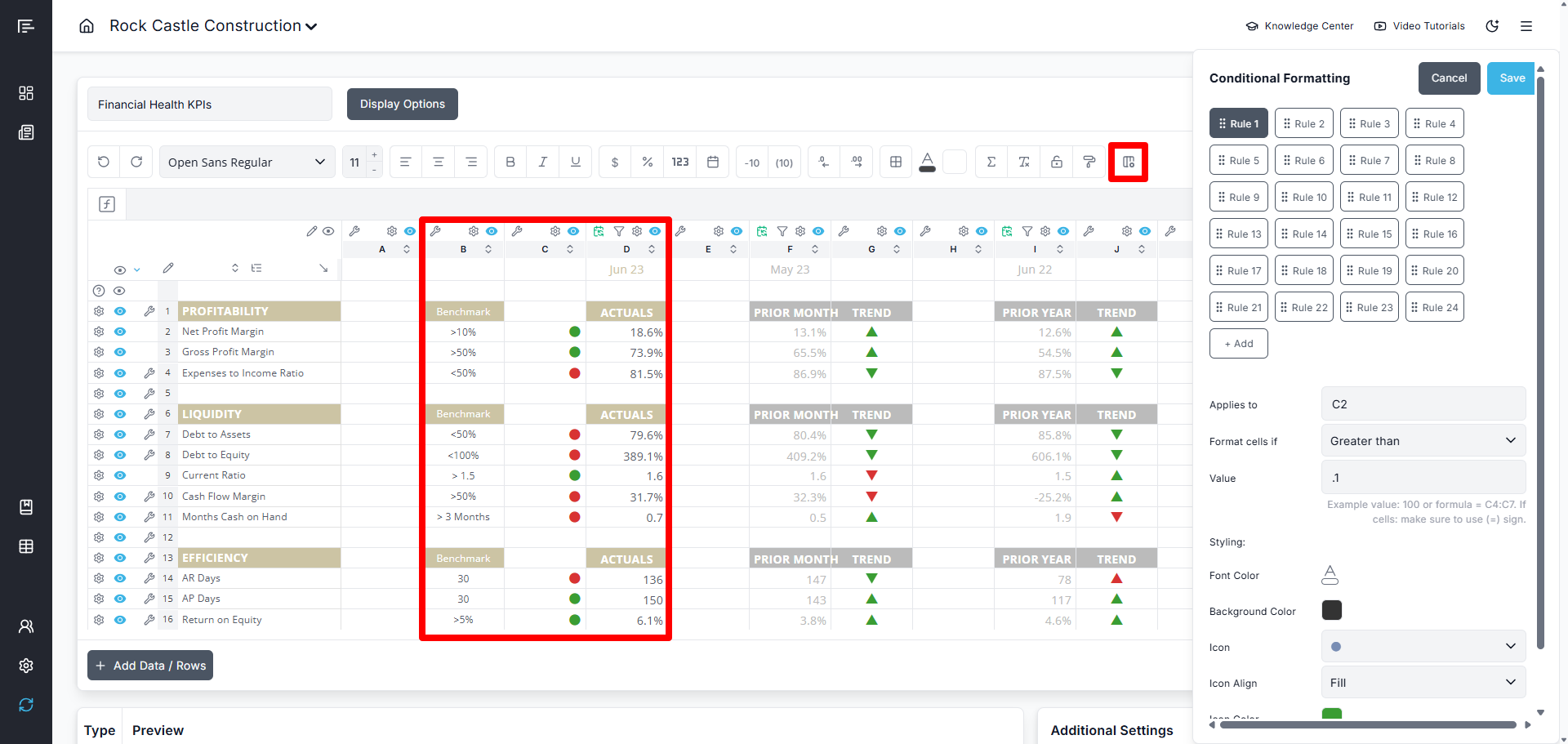Image resolution: width=1568 pixels, height=744 pixels.
Task: Toggle column B visibility eye
Action: coord(492,231)
